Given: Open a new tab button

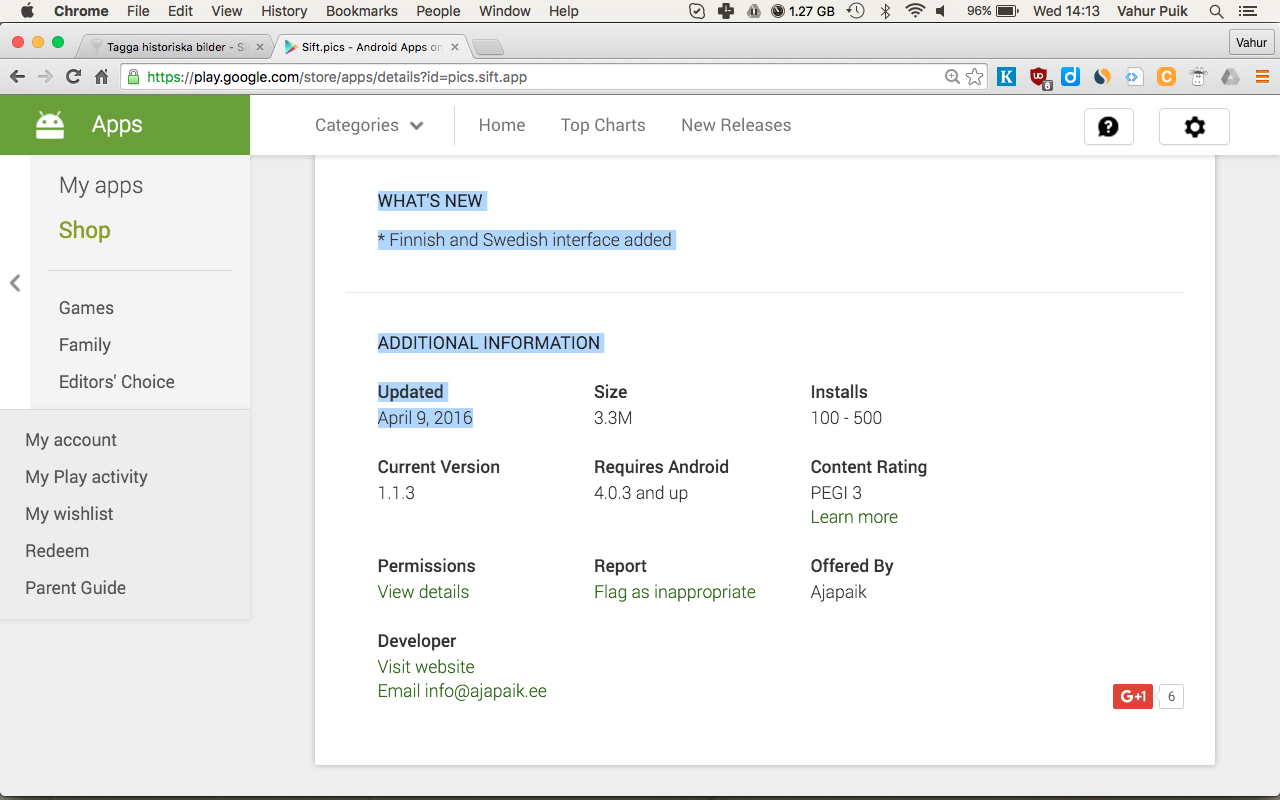Looking at the screenshot, I should click(487, 47).
